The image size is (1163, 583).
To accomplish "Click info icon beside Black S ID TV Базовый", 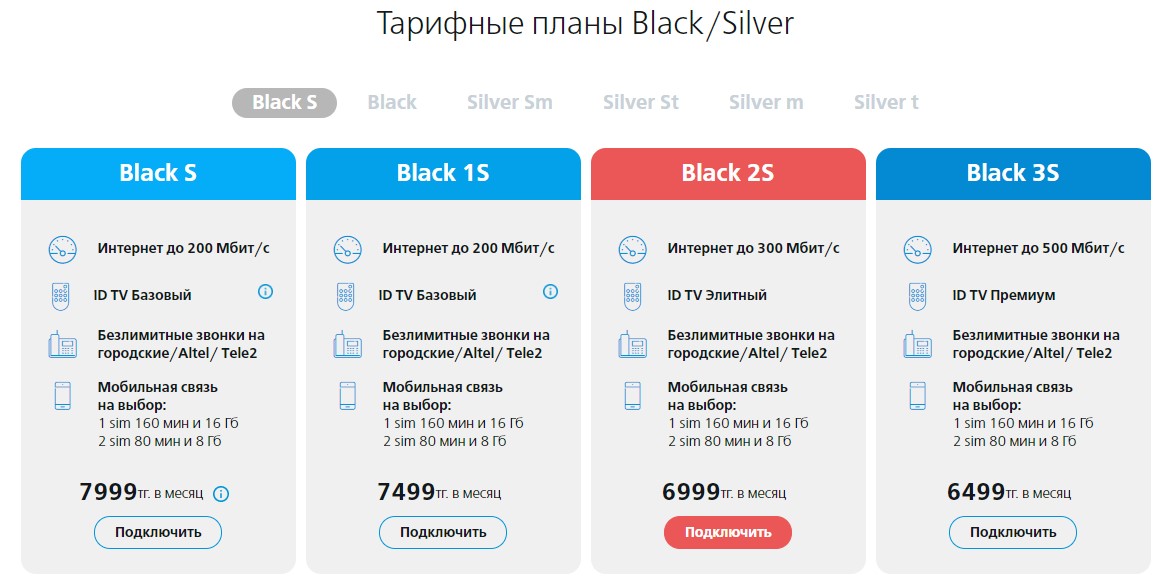I will coord(265,292).
